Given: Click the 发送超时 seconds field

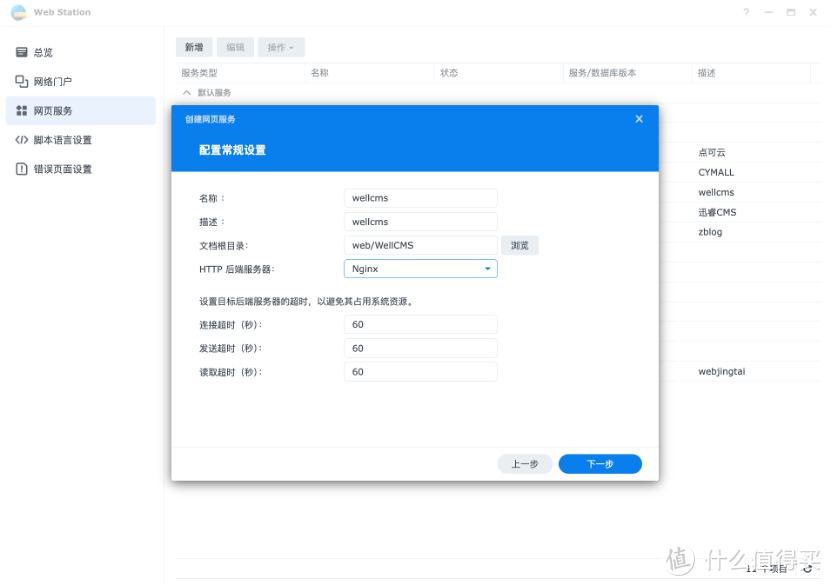Looking at the screenshot, I should click(x=421, y=348).
